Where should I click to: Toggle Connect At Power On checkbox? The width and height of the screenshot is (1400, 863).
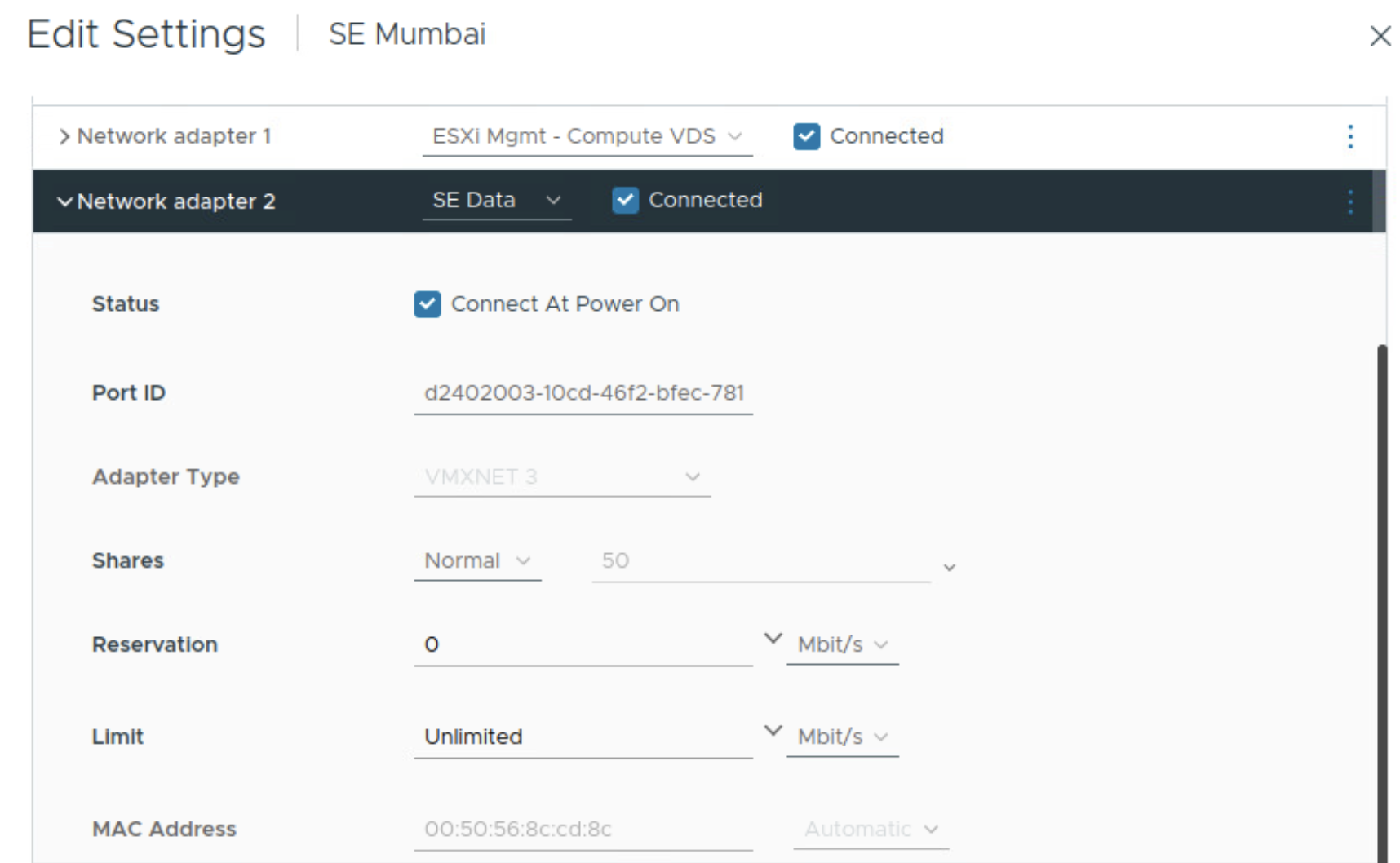pos(428,304)
